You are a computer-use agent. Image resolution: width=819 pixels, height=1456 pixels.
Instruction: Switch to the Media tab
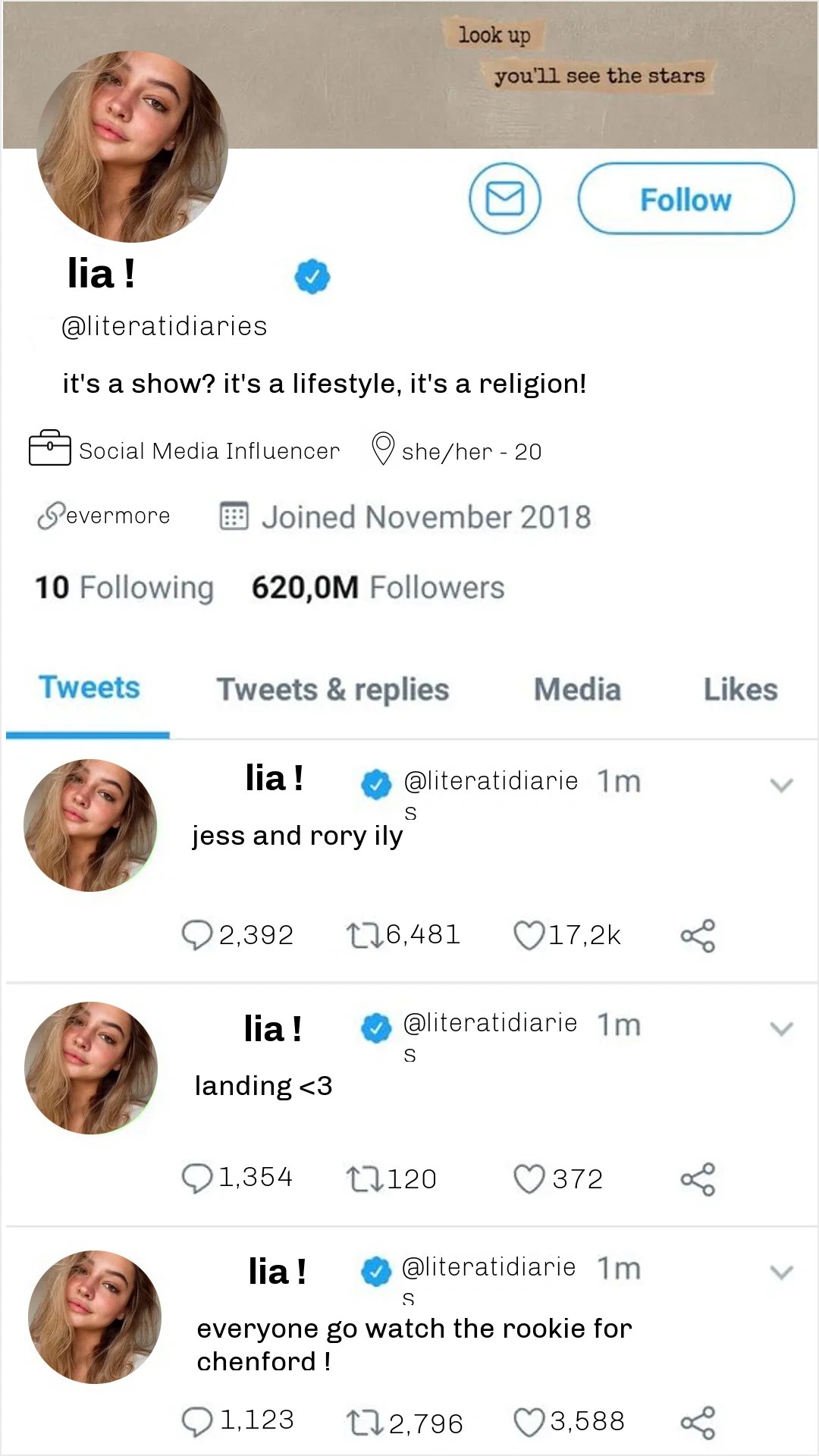[x=577, y=689]
